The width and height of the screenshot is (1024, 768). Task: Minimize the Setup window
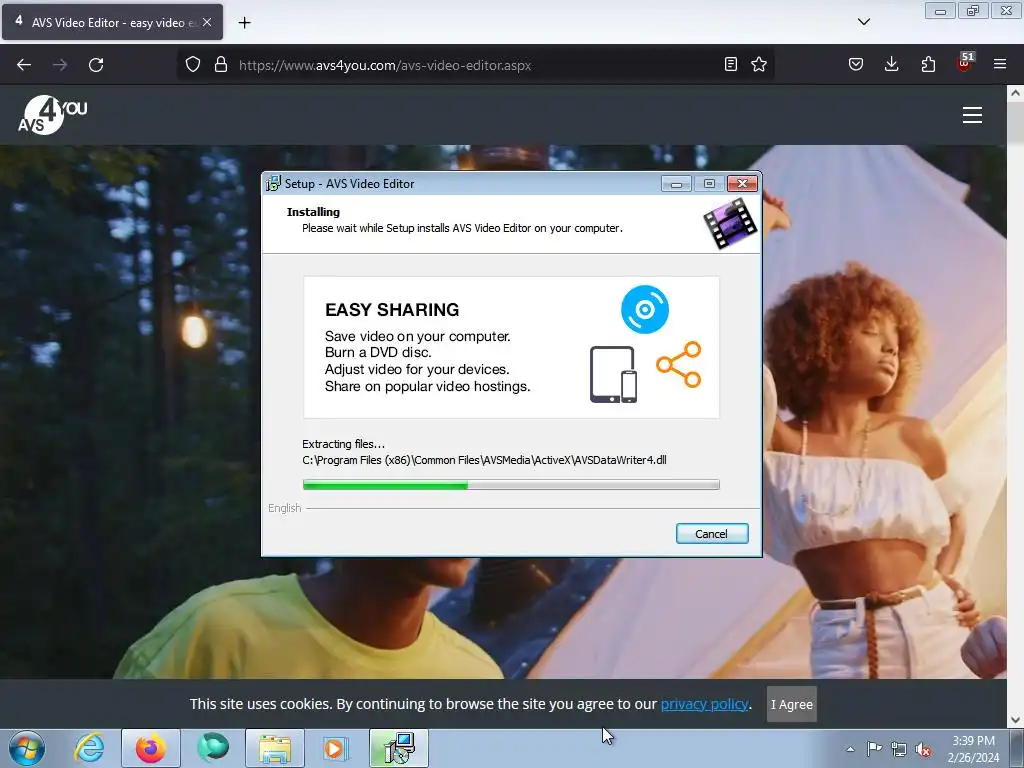point(676,184)
